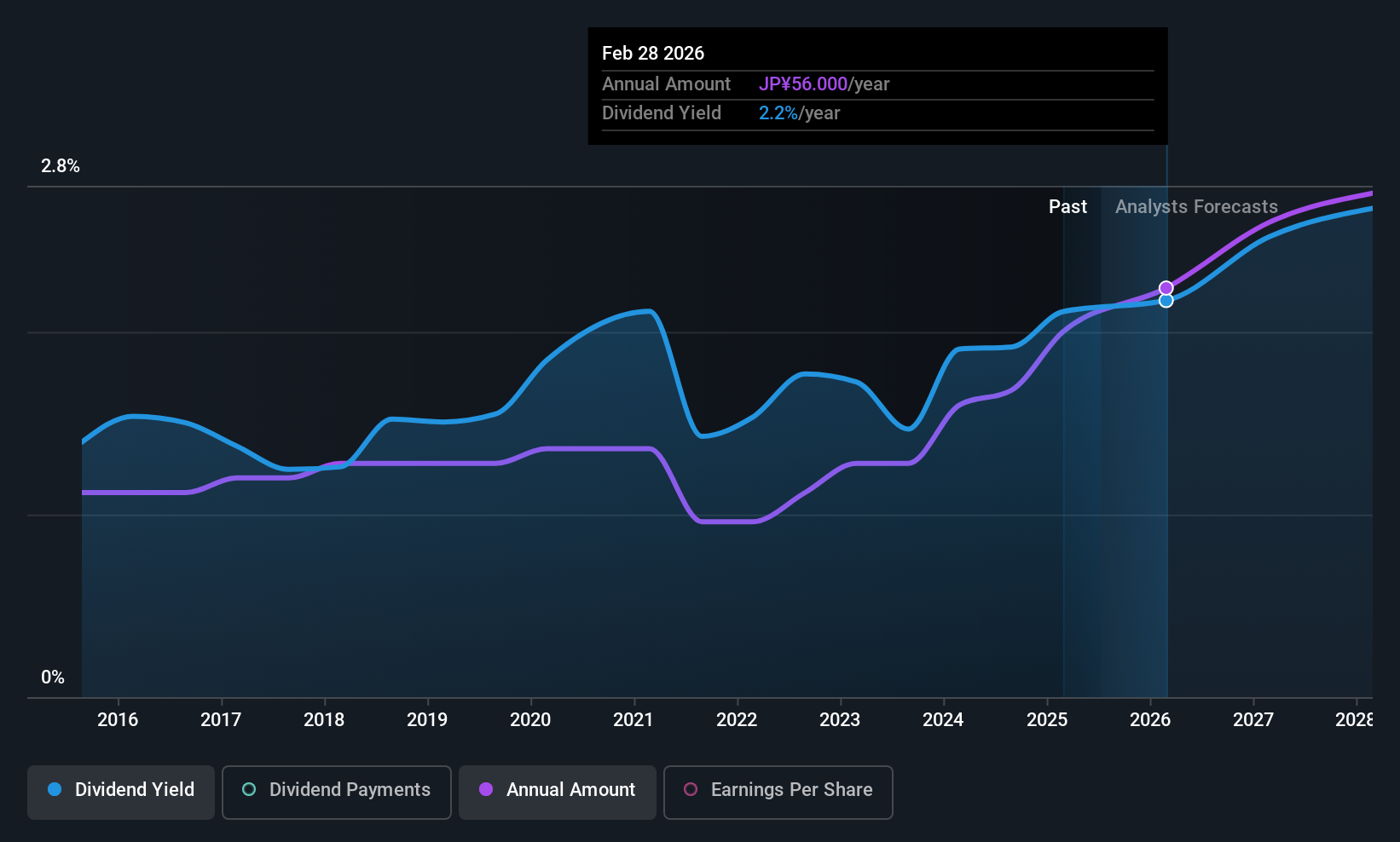Click the teal Dividend Payments legend circle
The height and width of the screenshot is (842, 1400).
point(249,789)
